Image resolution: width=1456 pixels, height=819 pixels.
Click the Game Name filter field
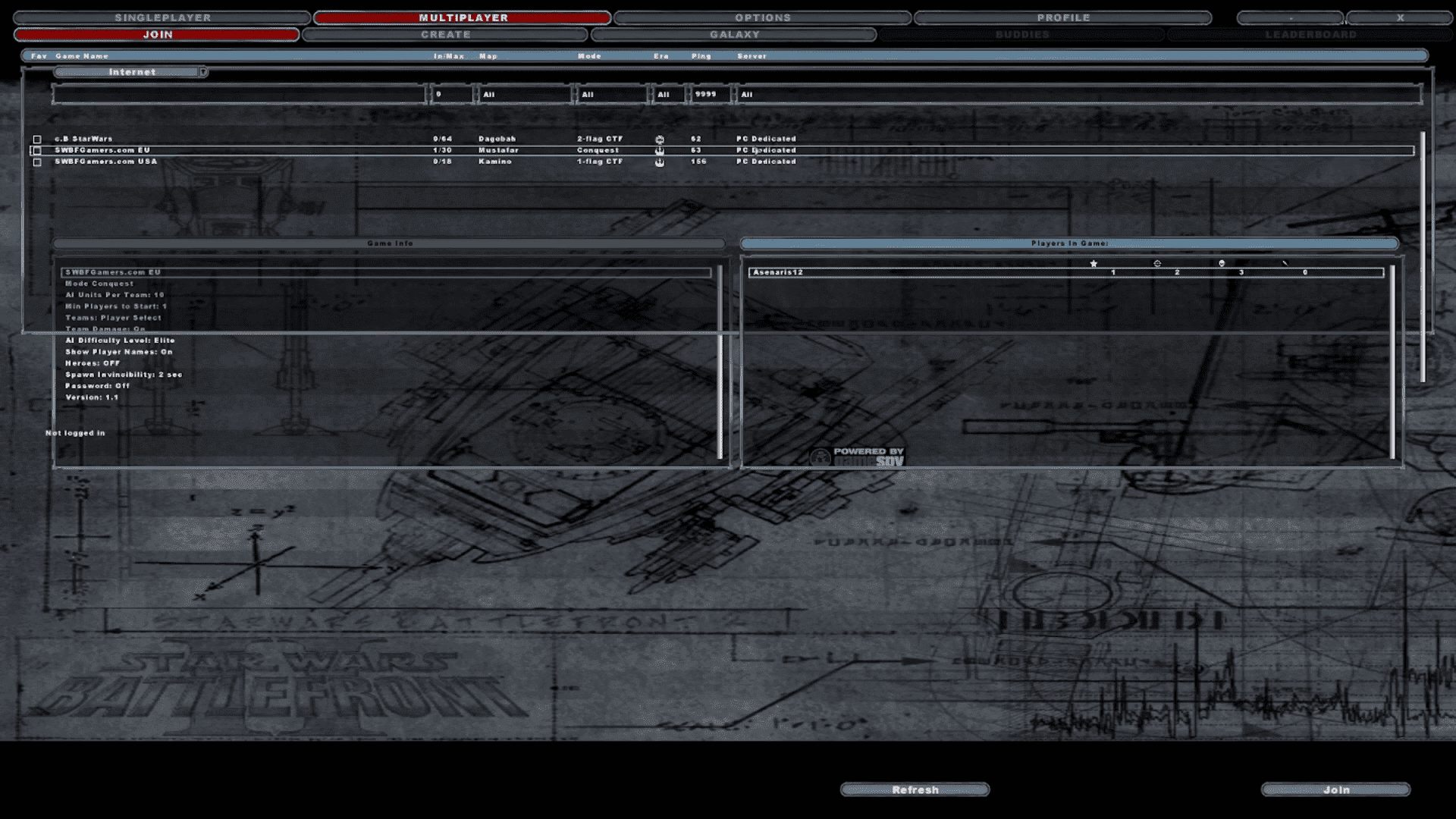239,95
